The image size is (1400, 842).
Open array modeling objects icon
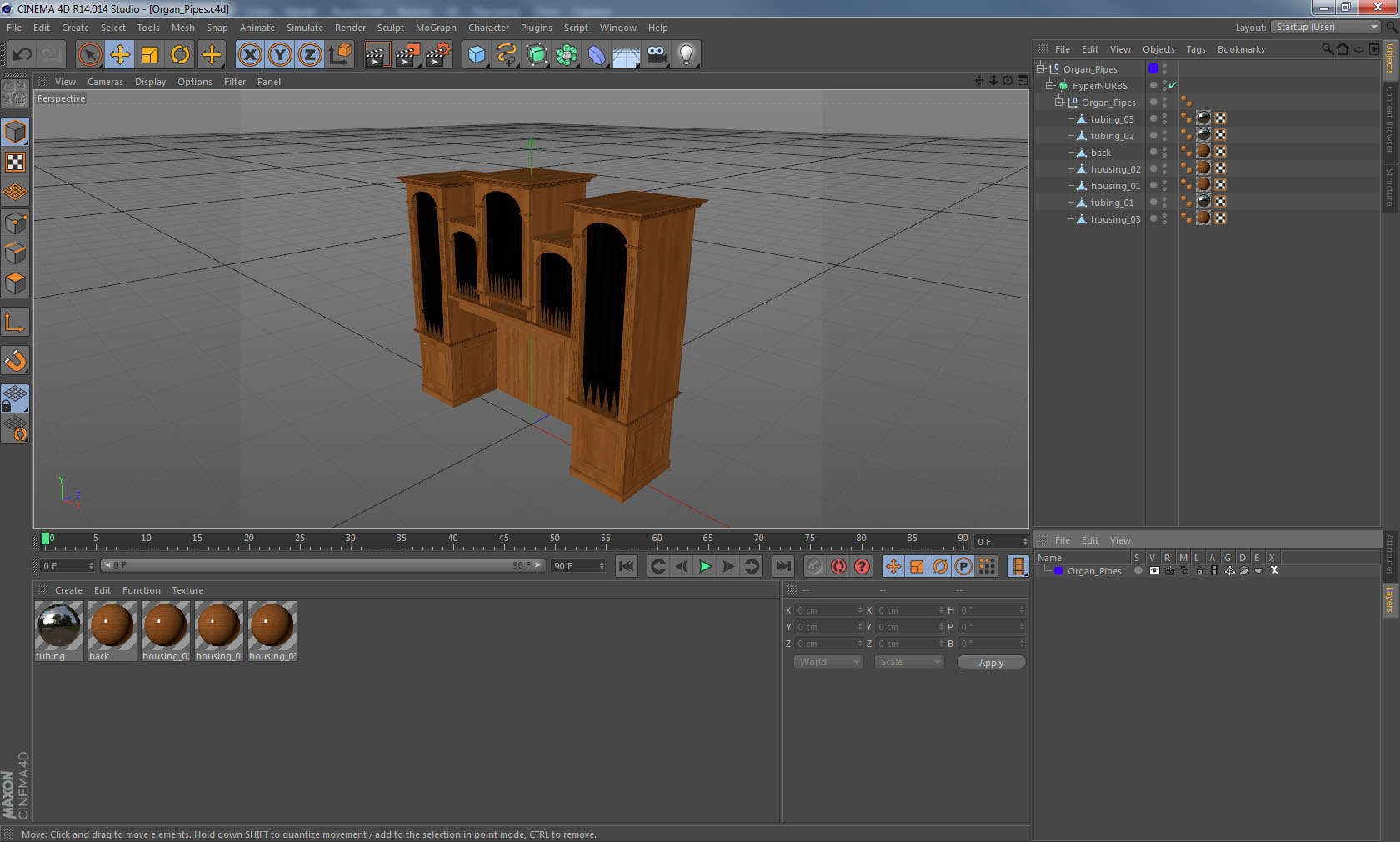point(567,55)
